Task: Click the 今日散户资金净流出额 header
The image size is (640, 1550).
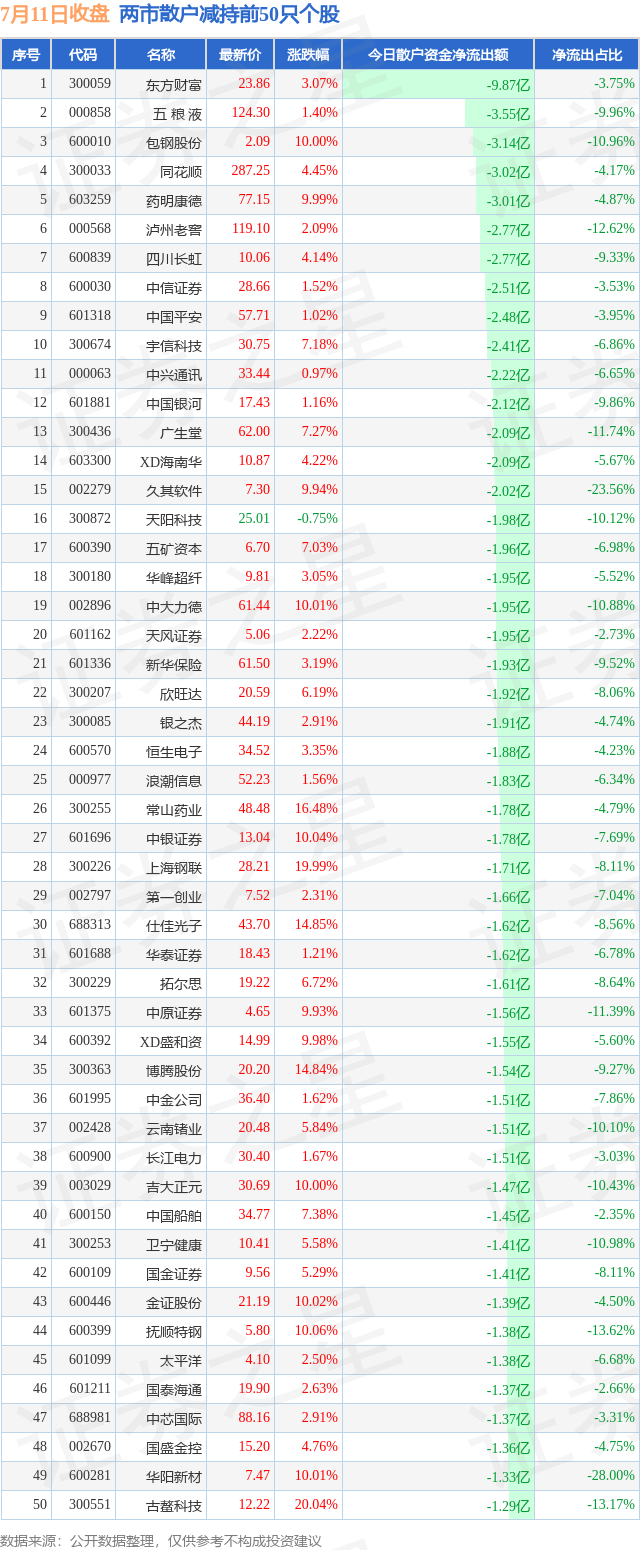Action: pos(438,55)
